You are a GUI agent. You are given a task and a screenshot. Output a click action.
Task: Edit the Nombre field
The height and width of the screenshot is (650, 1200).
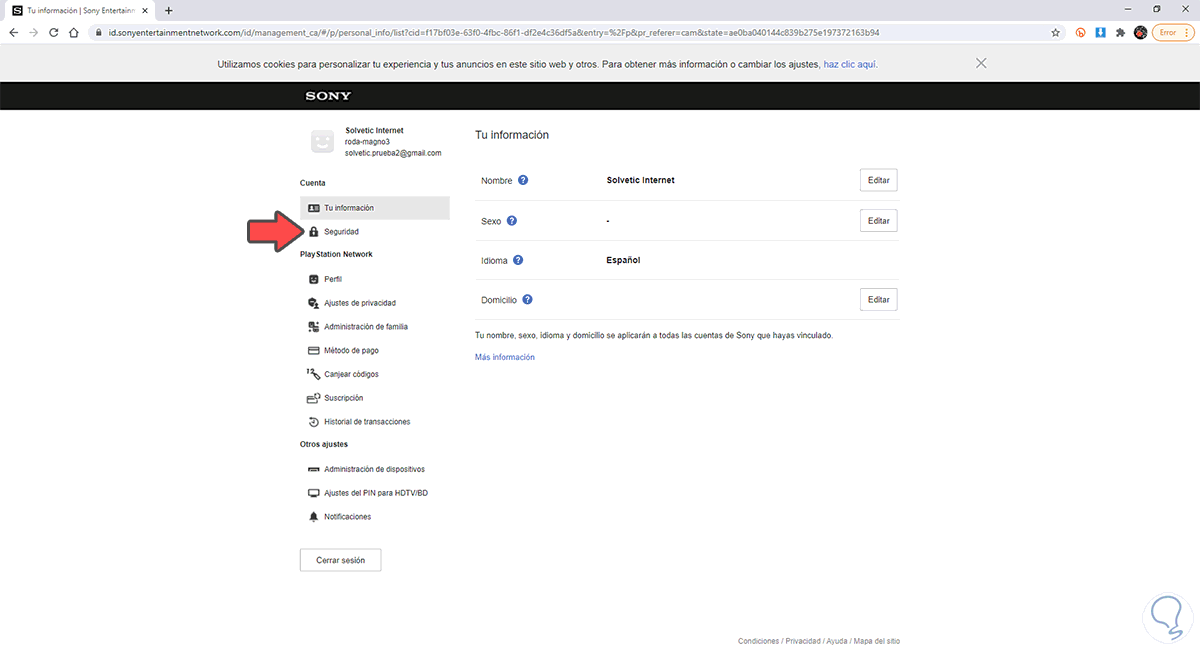coord(878,180)
